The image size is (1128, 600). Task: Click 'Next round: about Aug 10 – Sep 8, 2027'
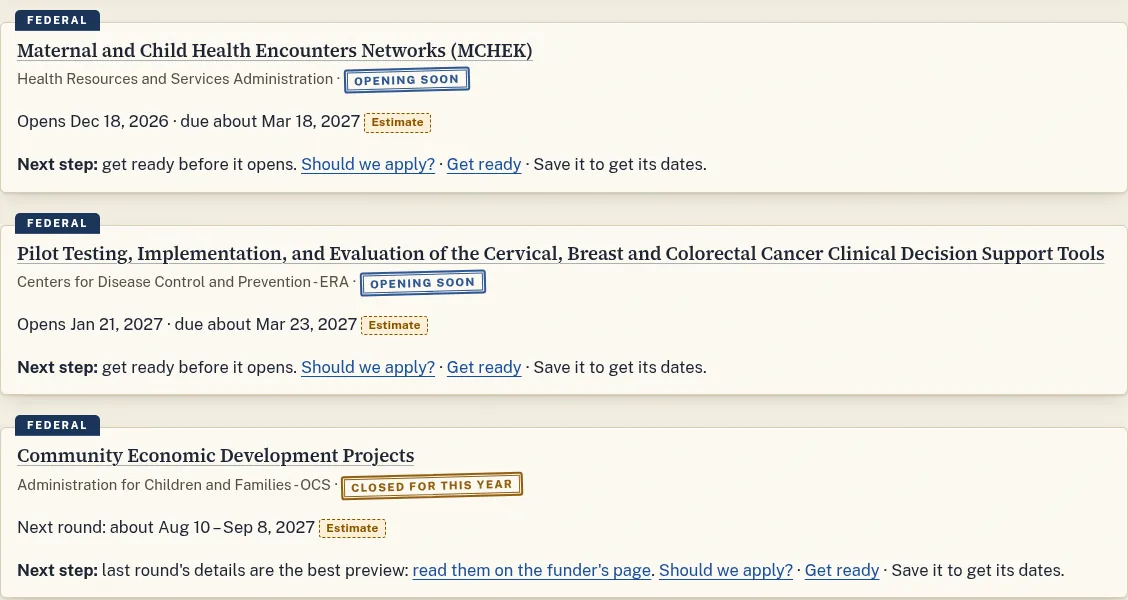(x=166, y=527)
